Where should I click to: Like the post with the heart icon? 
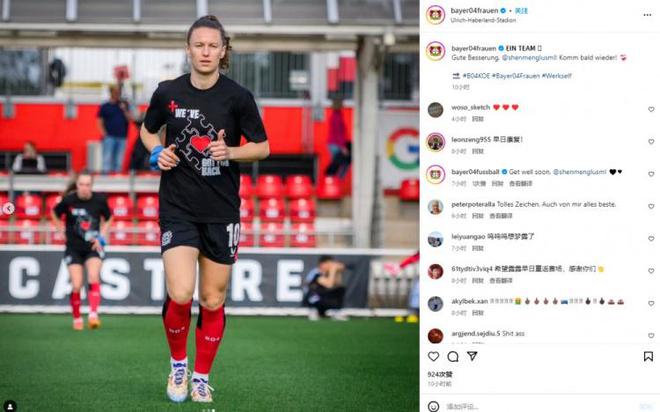coord(433,356)
